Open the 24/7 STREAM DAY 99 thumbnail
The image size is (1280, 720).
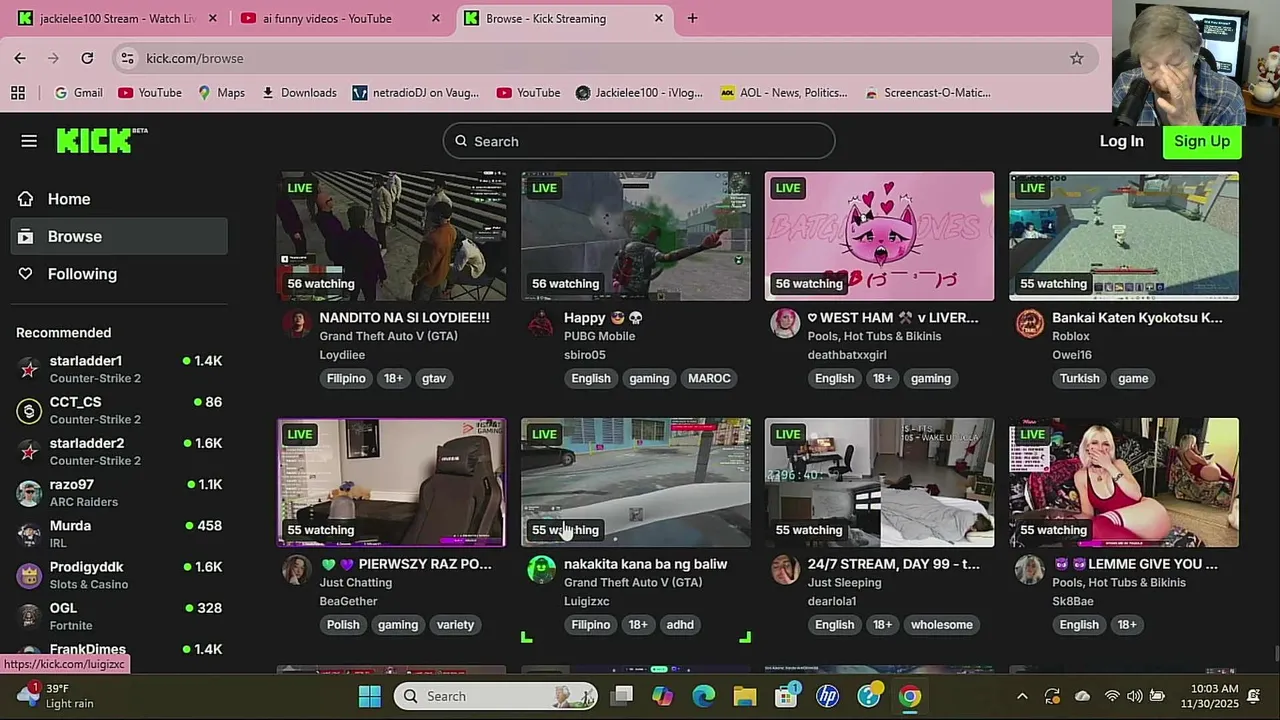[x=879, y=483]
